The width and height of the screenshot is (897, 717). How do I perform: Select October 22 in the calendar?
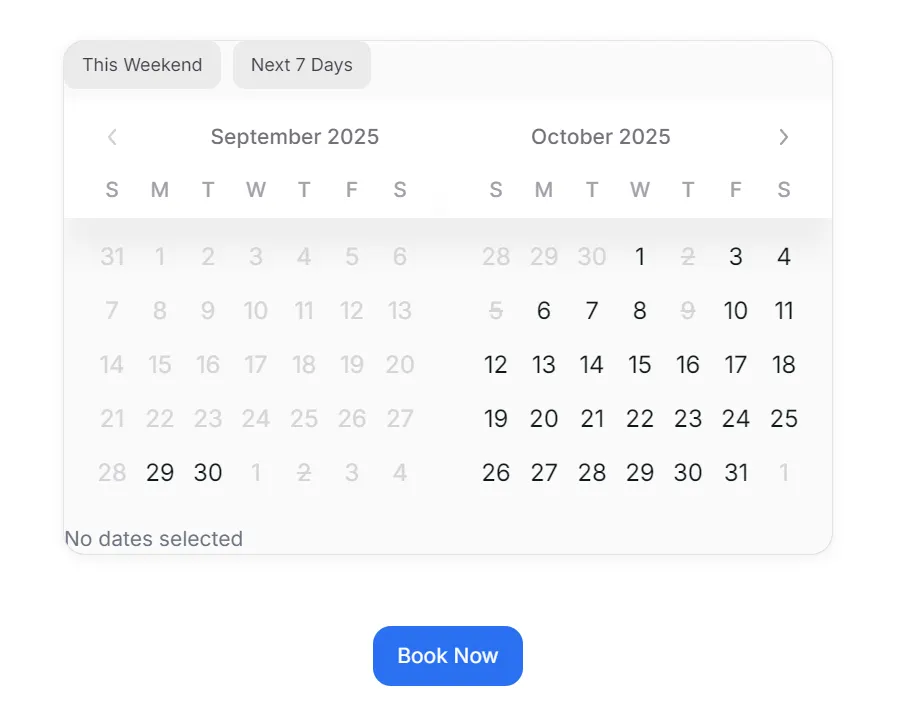click(x=640, y=419)
